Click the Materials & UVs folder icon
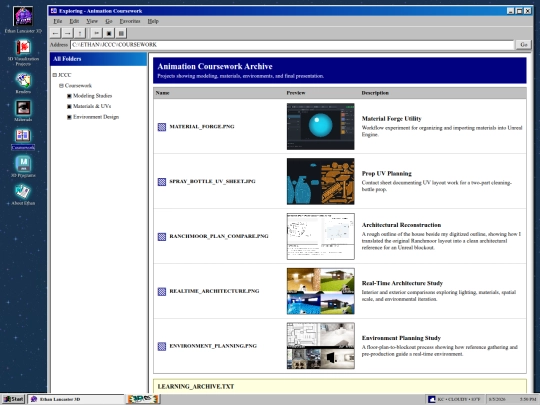The image size is (540, 405). pos(69,106)
